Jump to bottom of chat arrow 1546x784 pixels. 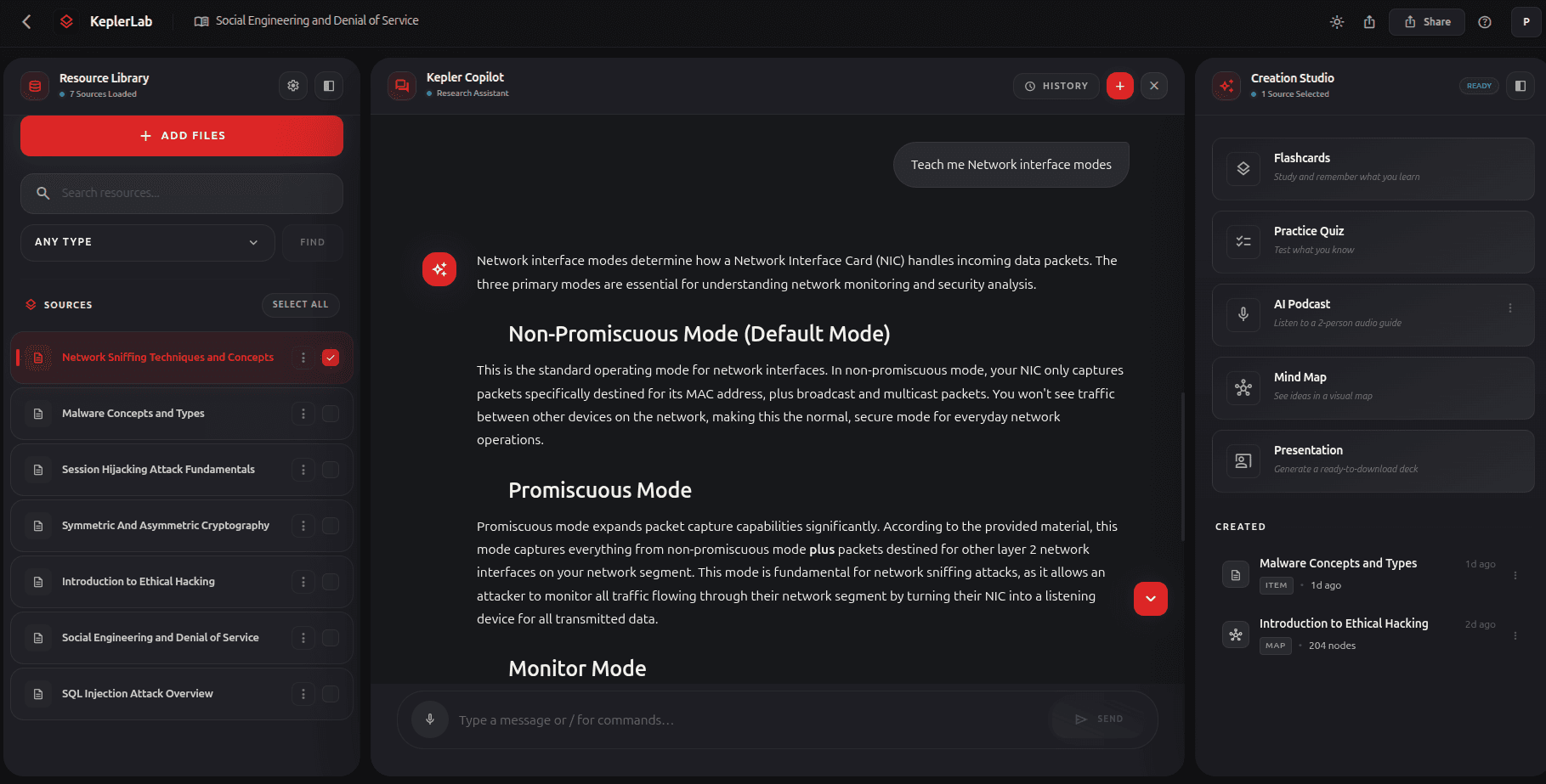pyautogui.click(x=1150, y=599)
